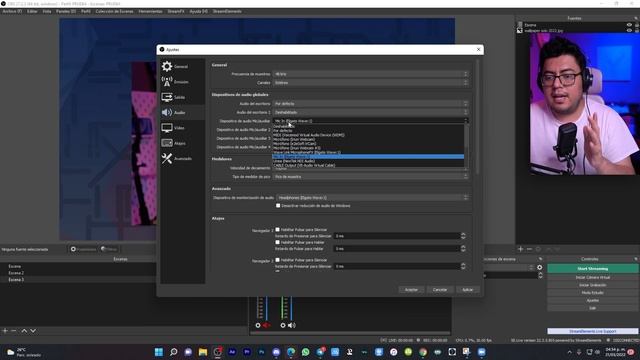Click first 'Retardo de Pulsar para Hablar' field
This screenshot has width=640, height=360.
point(397,249)
